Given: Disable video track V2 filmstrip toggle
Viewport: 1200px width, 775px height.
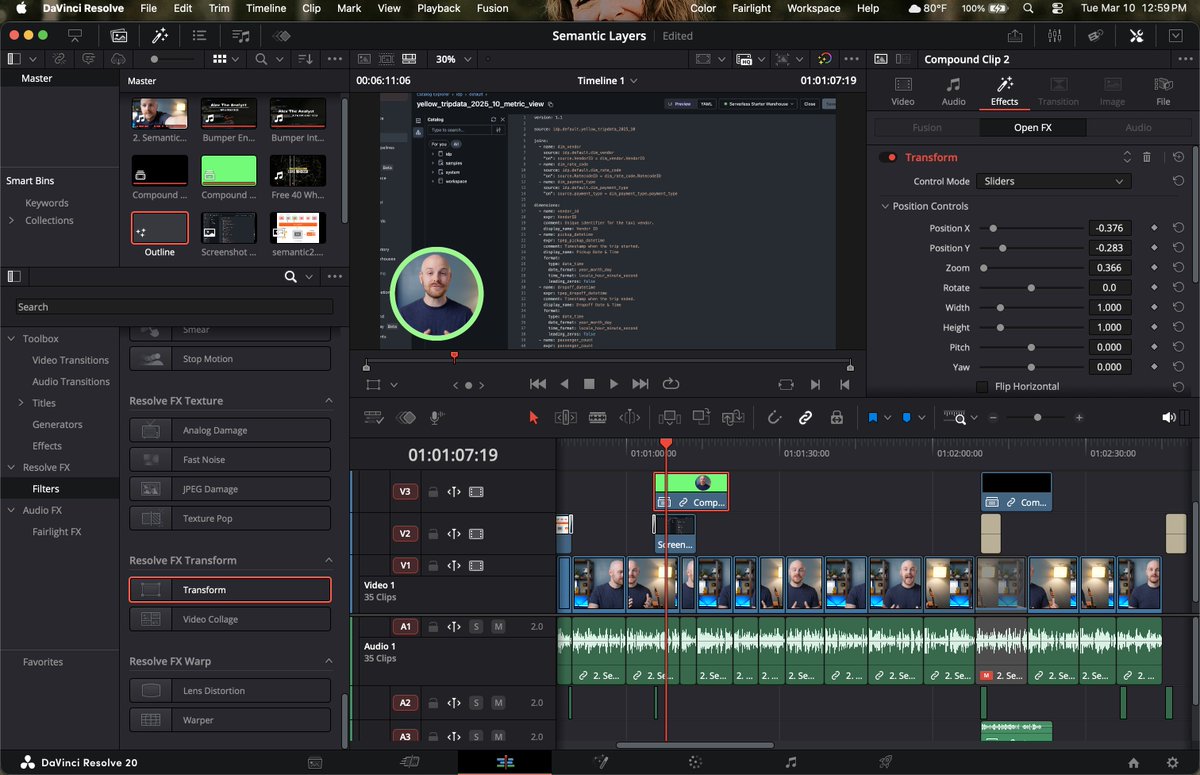Looking at the screenshot, I should pyautogui.click(x=476, y=534).
